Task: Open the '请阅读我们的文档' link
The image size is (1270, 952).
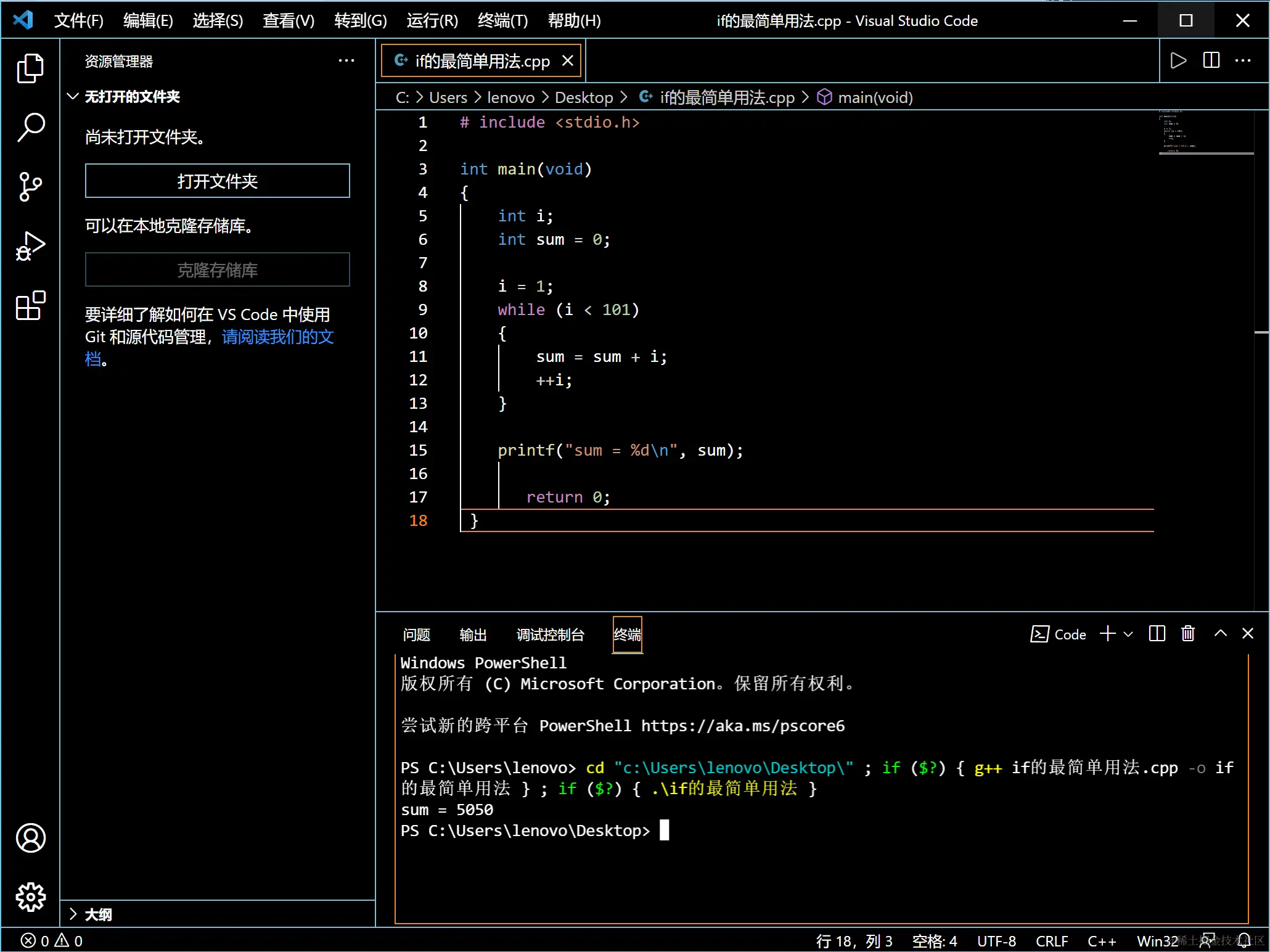Action: pyautogui.click(x=277, y=337)
